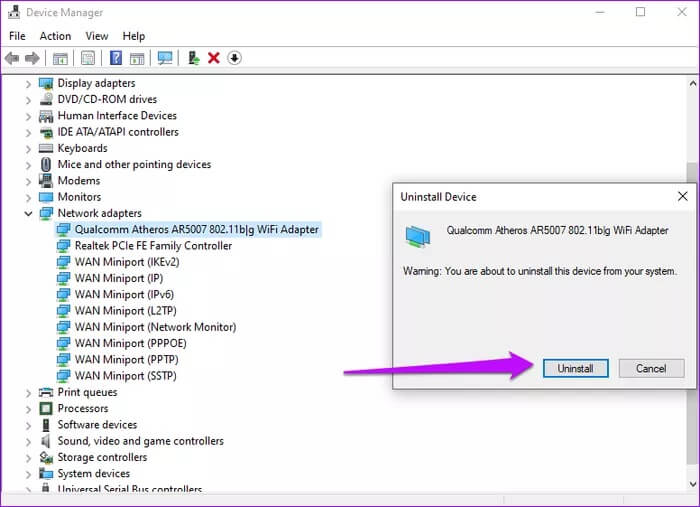Maximize the Device Manager window
The image size is (700, 507).
coord(641,12)
